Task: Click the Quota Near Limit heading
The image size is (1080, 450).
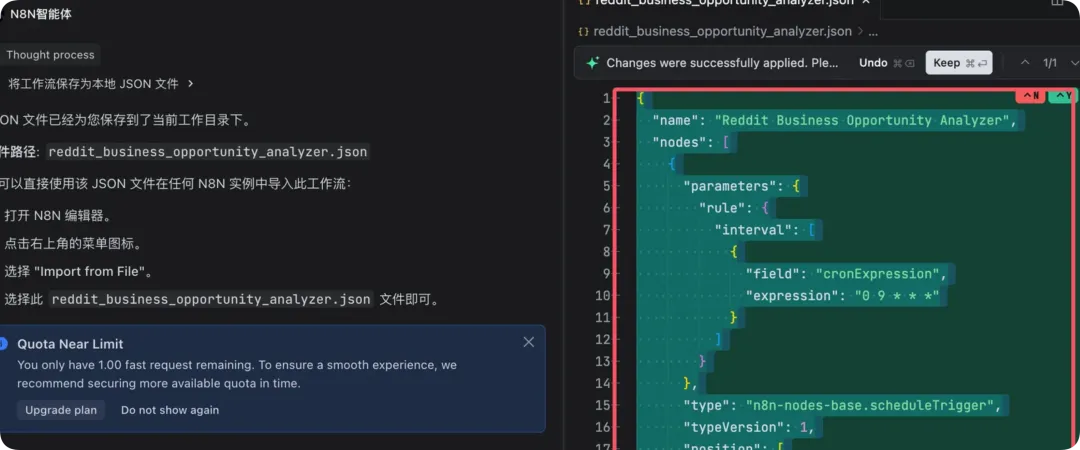Action: (x=70, y=343)
